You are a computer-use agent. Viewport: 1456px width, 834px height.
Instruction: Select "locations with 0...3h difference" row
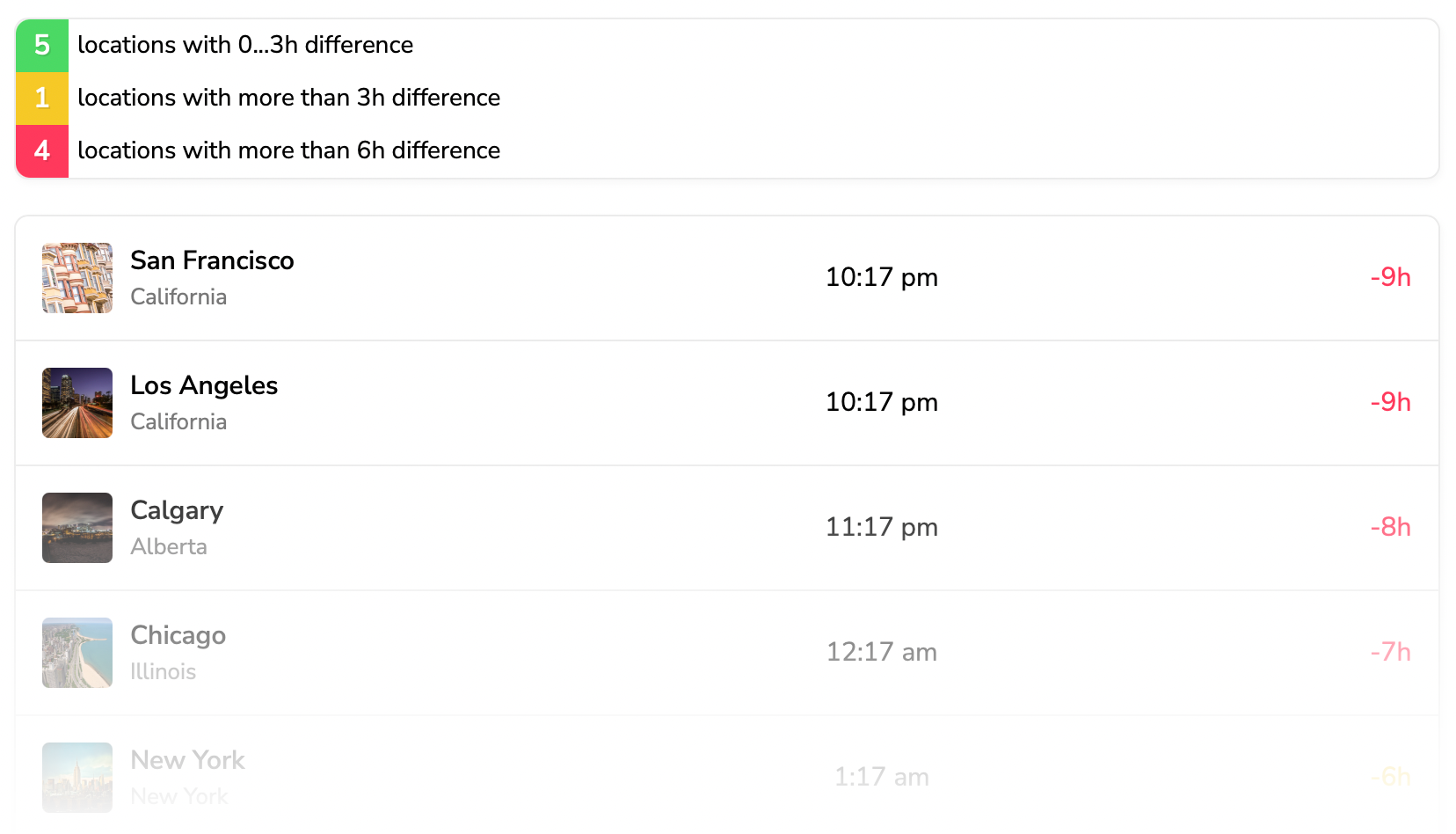click(245, 45)
